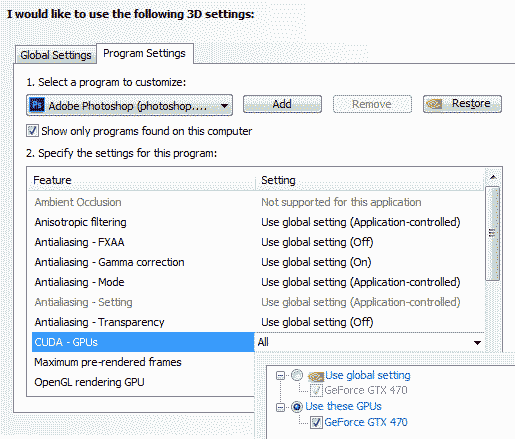Screen dimensions: 515x439
Task: Collapse the Use global setting tree node
Action: pos(280,376)
